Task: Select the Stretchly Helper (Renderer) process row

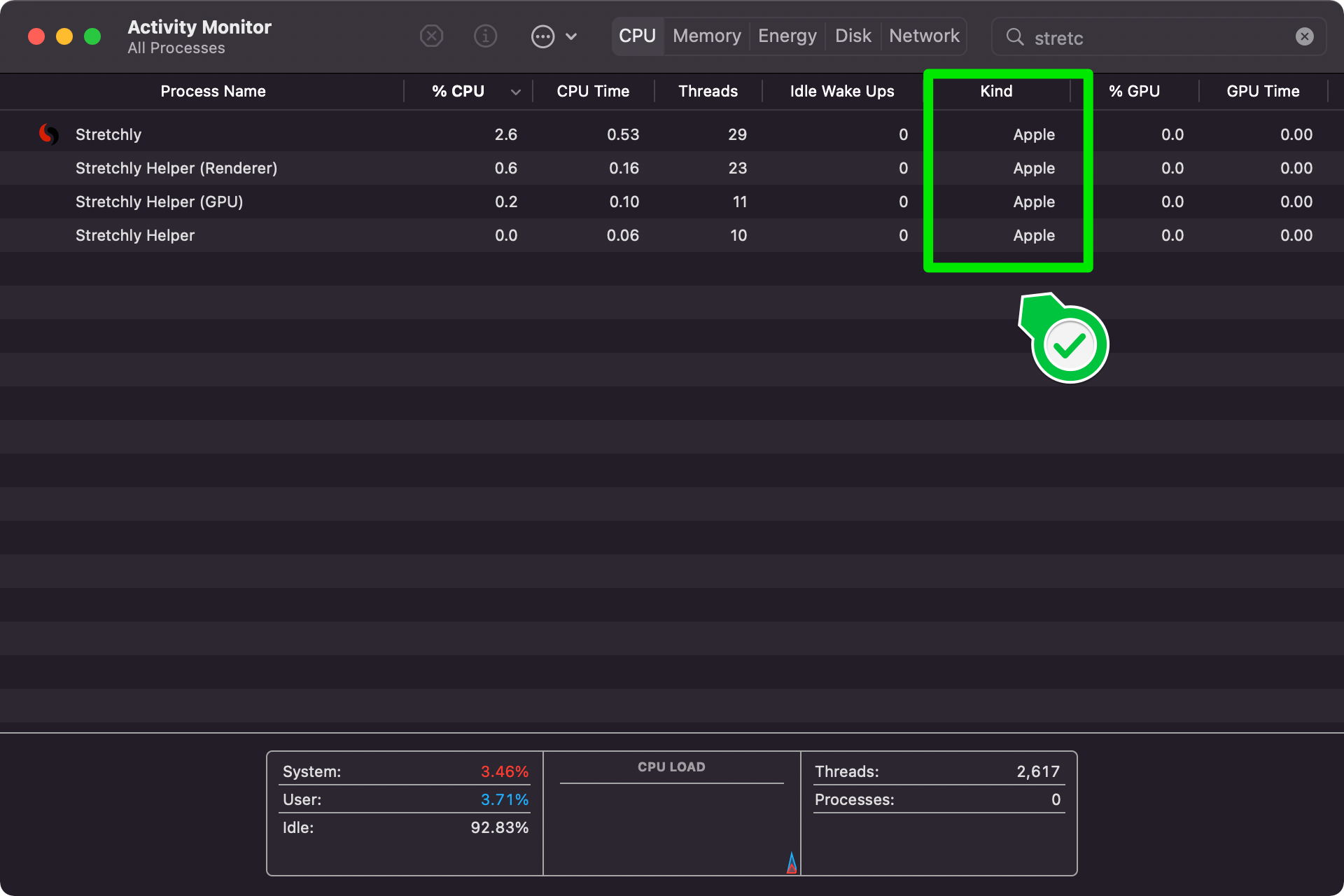Action: click(x=176, y=168)
